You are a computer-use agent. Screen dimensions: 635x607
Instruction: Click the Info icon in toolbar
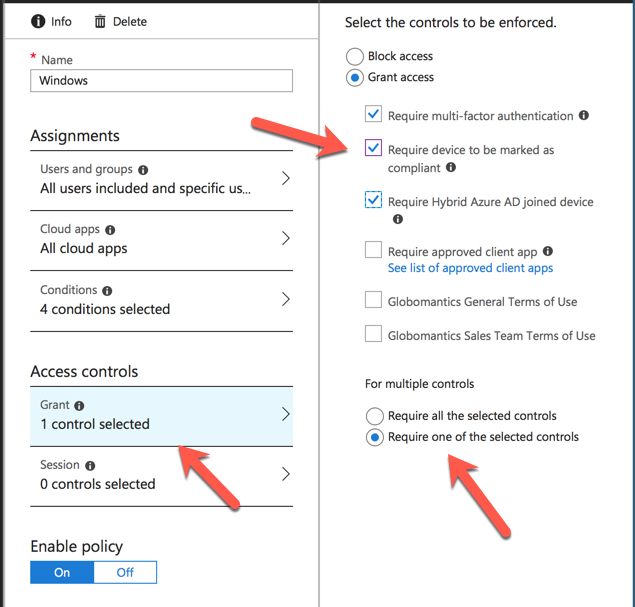(39, 21)
